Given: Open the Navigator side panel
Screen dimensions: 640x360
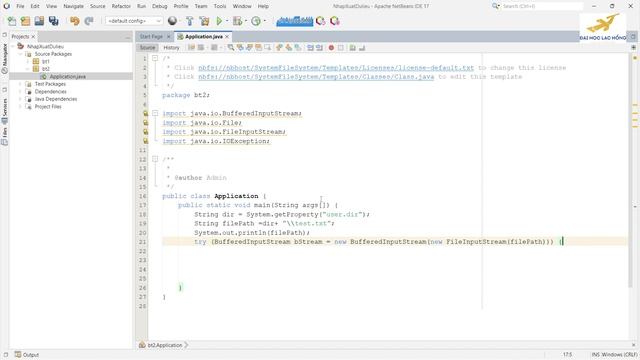Looking at the screenshot, I should [x=4, y=59].
